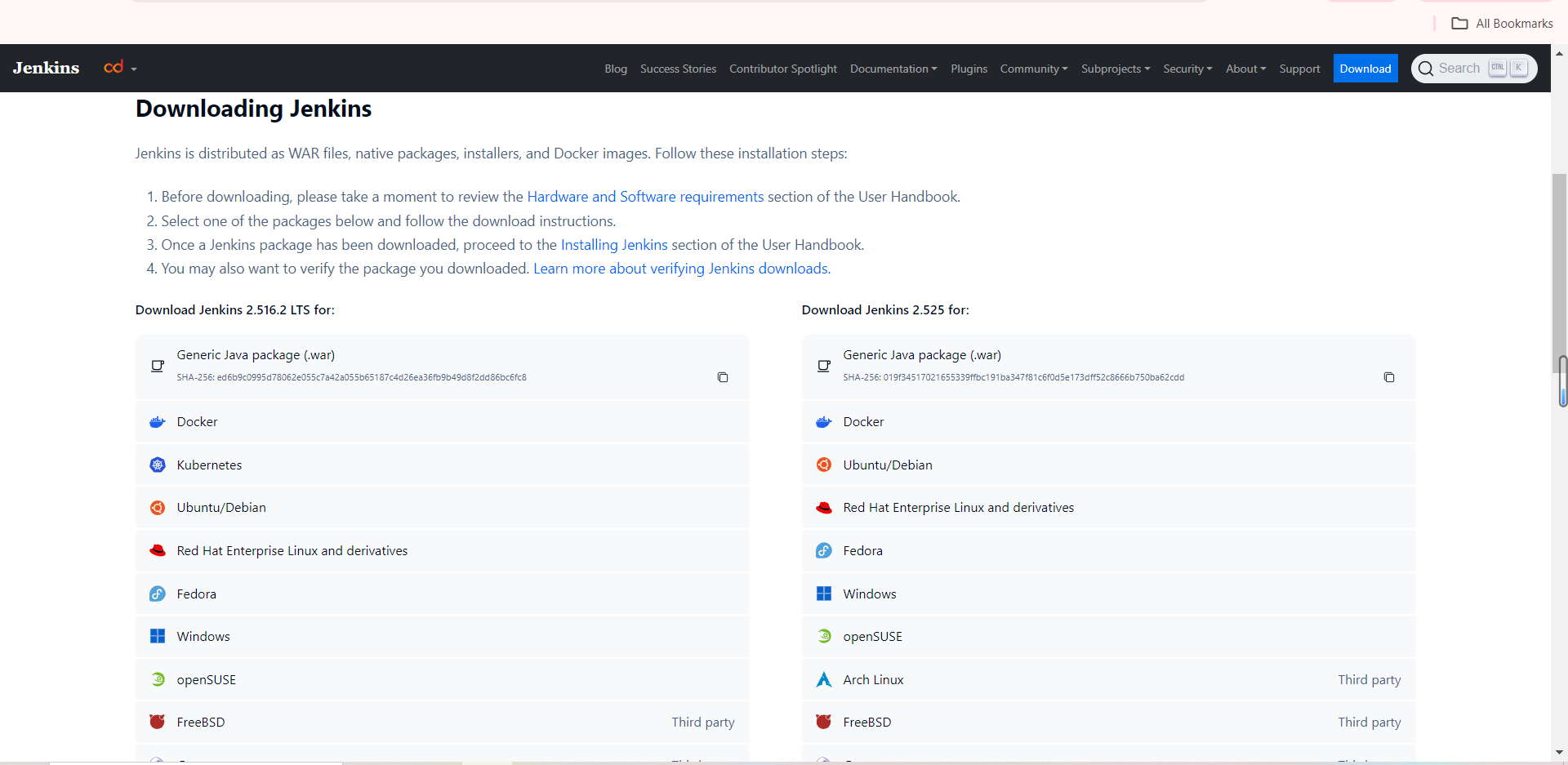Click the openSUSE icon under LTS
Viewport: 1568px width, 765px height.
pos(158,679)
